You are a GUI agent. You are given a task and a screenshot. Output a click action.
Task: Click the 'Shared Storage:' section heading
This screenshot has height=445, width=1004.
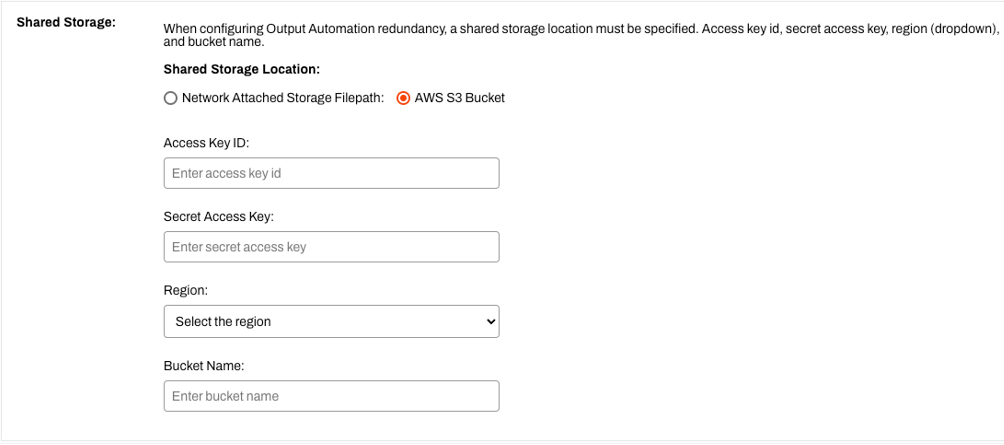coord(65,22)
